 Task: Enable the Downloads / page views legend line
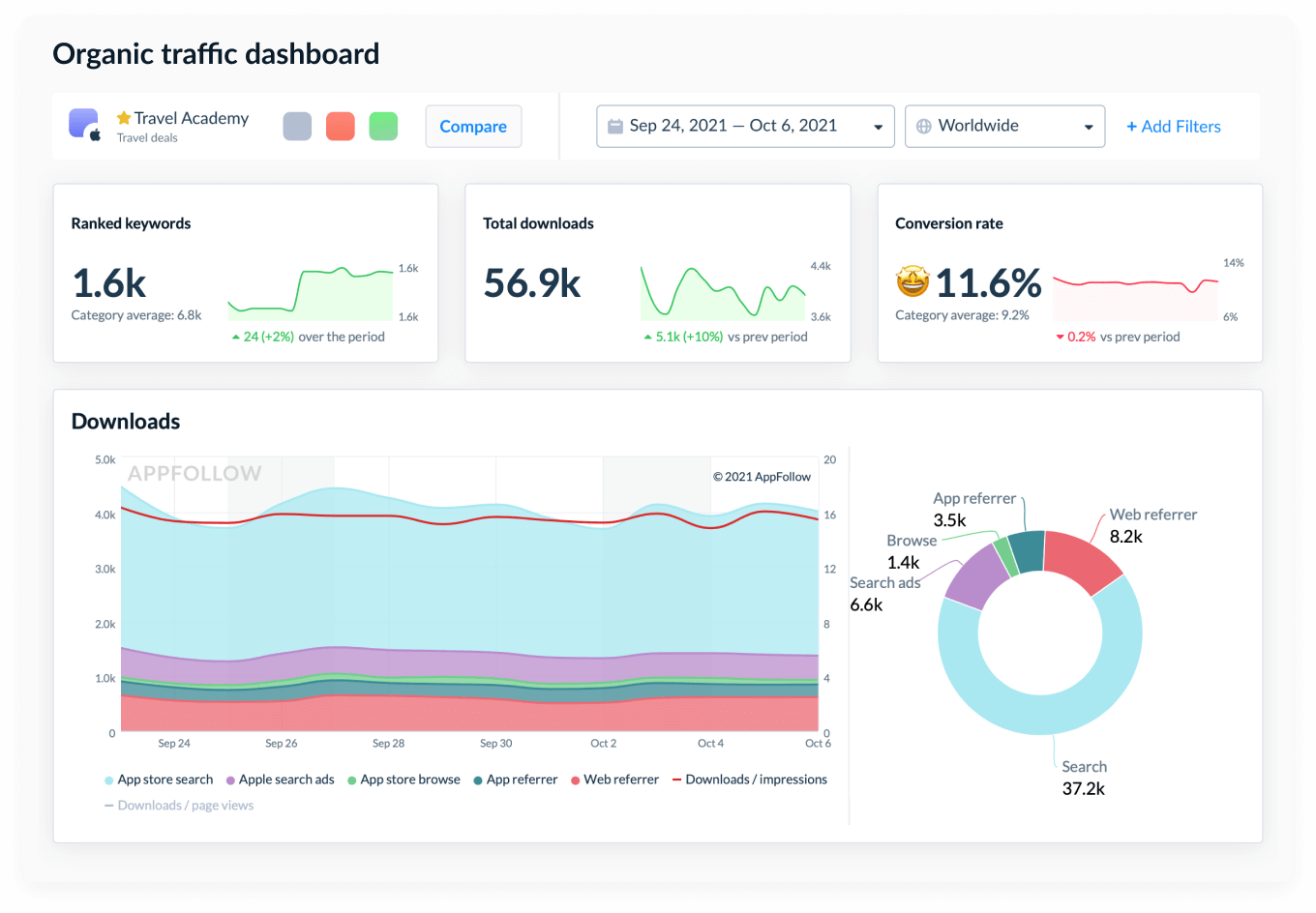[179, 806]
